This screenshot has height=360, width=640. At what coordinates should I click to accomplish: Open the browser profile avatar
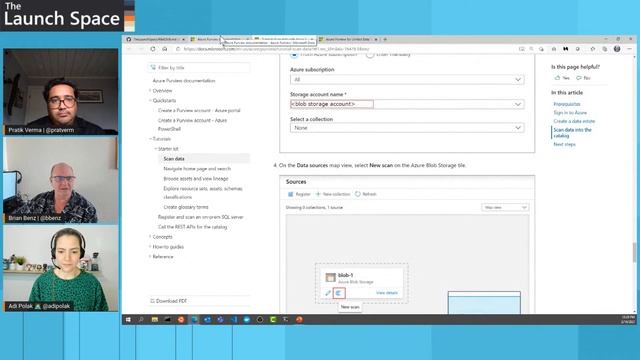[x=617, y=49]
